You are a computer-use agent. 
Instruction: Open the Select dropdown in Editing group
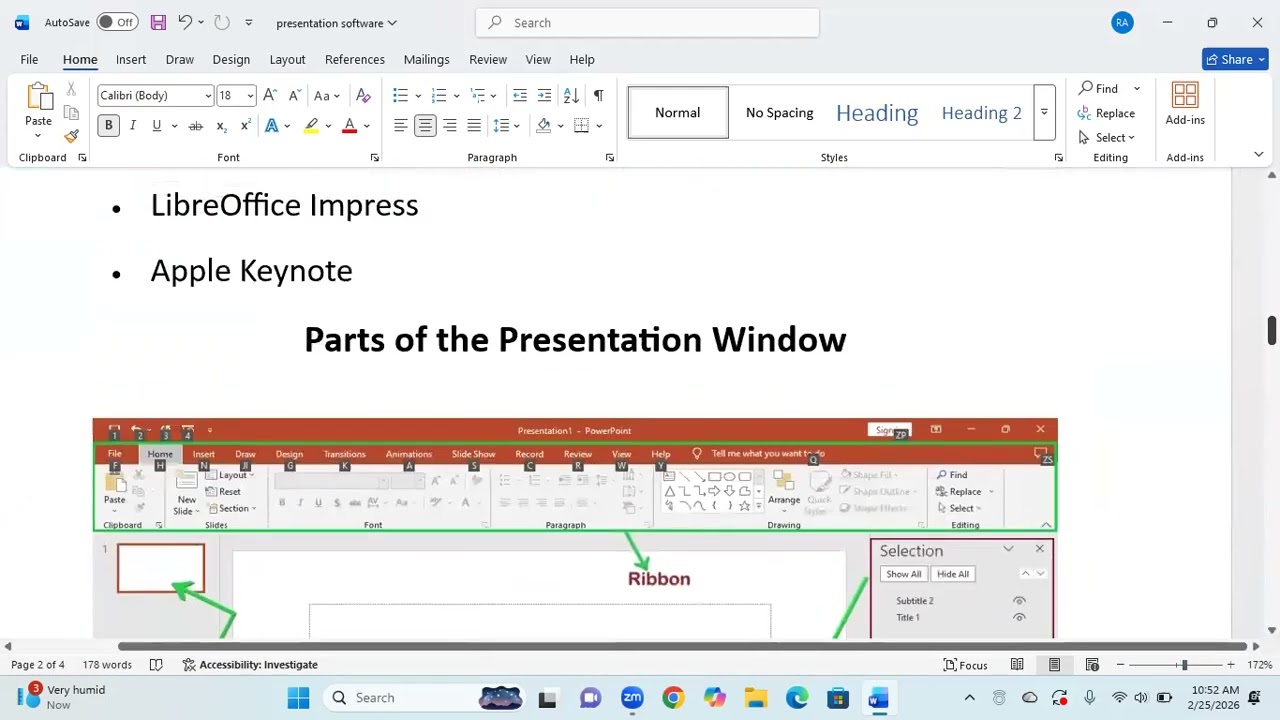click(x=1107, y=137)
